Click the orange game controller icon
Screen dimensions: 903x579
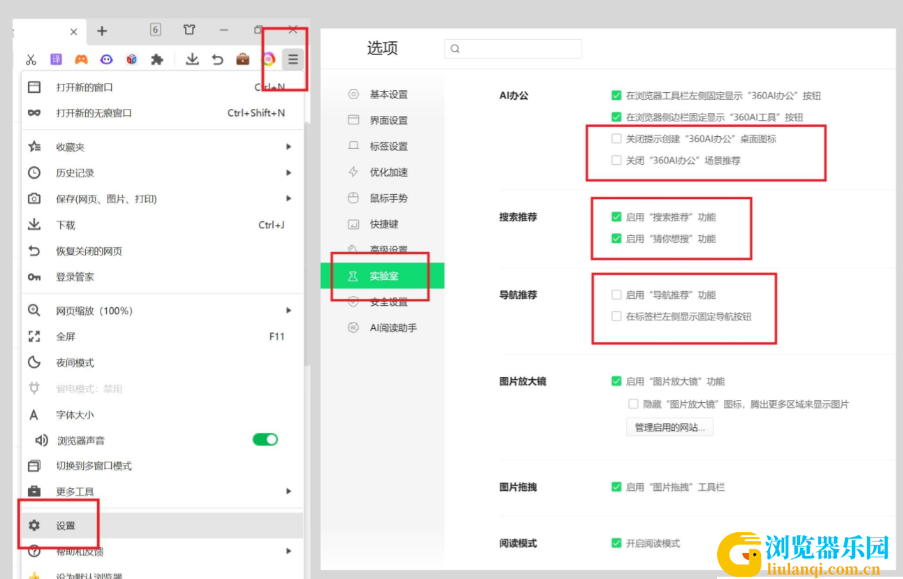(x=81, y=59)
